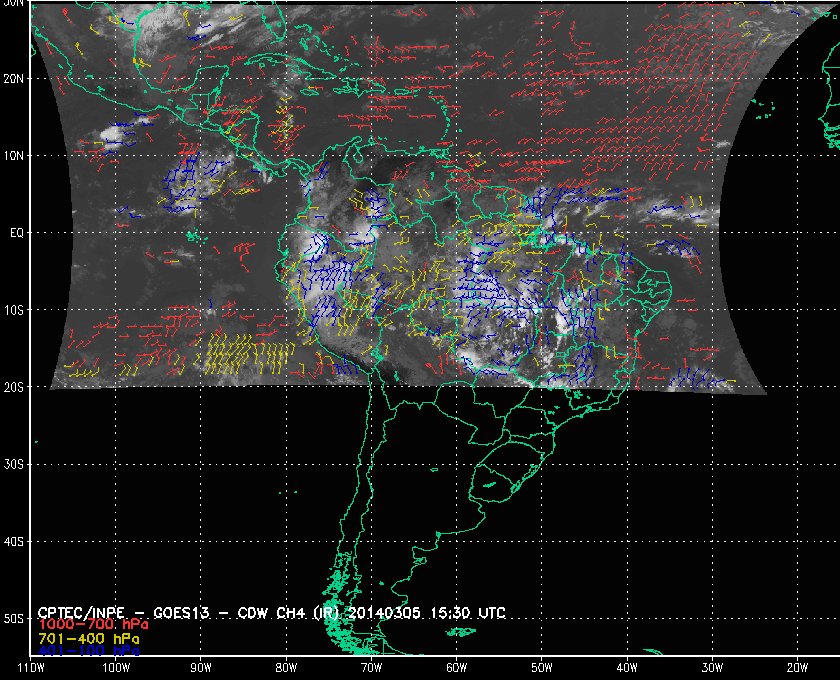Click the 10S latitude label
Viewport: 840px width, 680px height.
click(14, 310)
